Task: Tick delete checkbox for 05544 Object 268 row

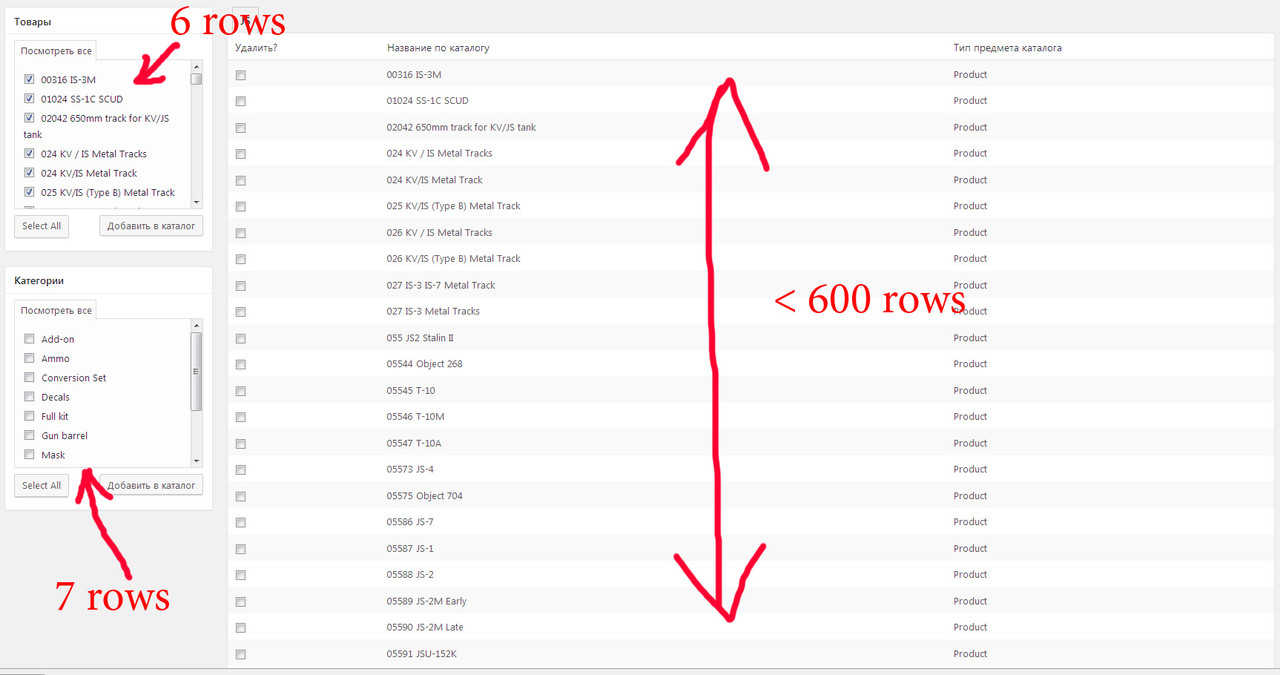Action: click(241, 364)
